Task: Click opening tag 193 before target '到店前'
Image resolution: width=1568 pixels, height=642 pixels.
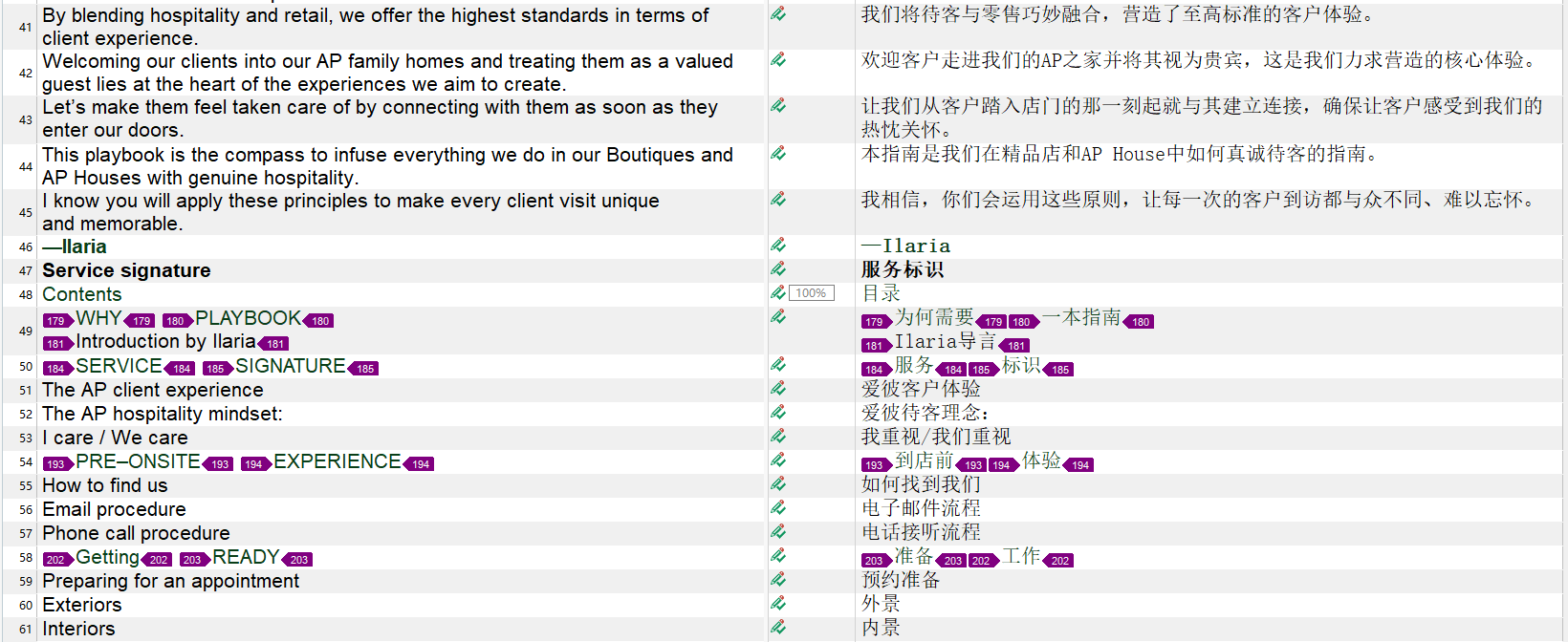Action: [877, 465]
